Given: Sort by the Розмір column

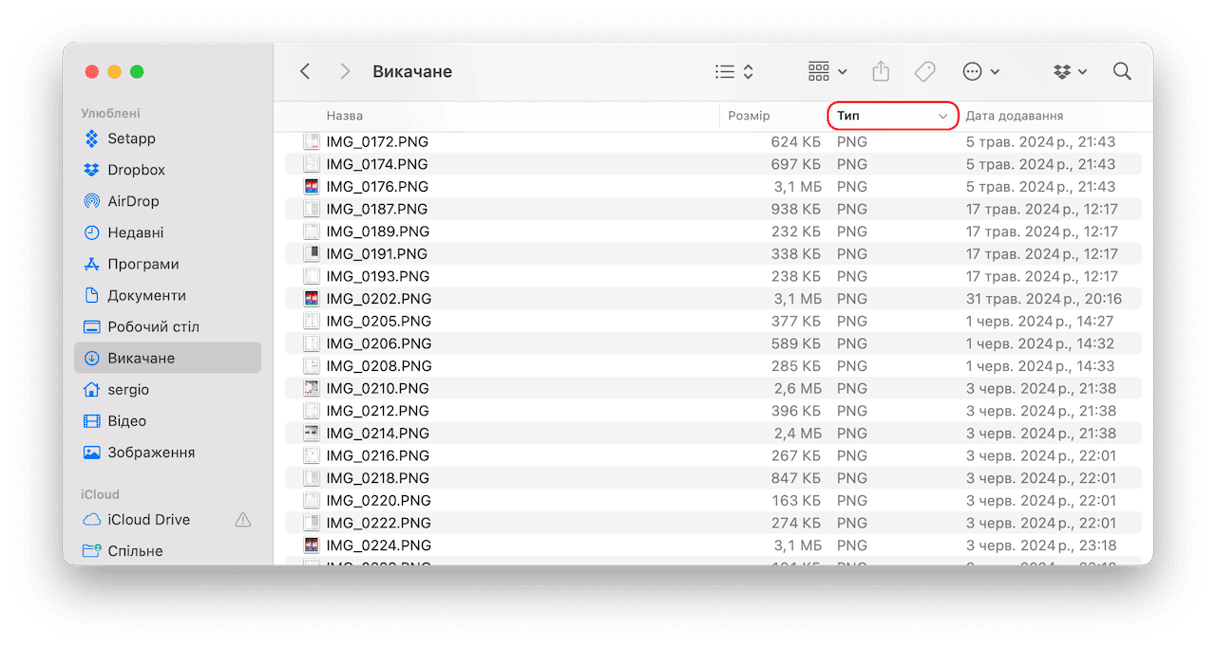Looking at the screenshot, I should [x=749, y=116].
